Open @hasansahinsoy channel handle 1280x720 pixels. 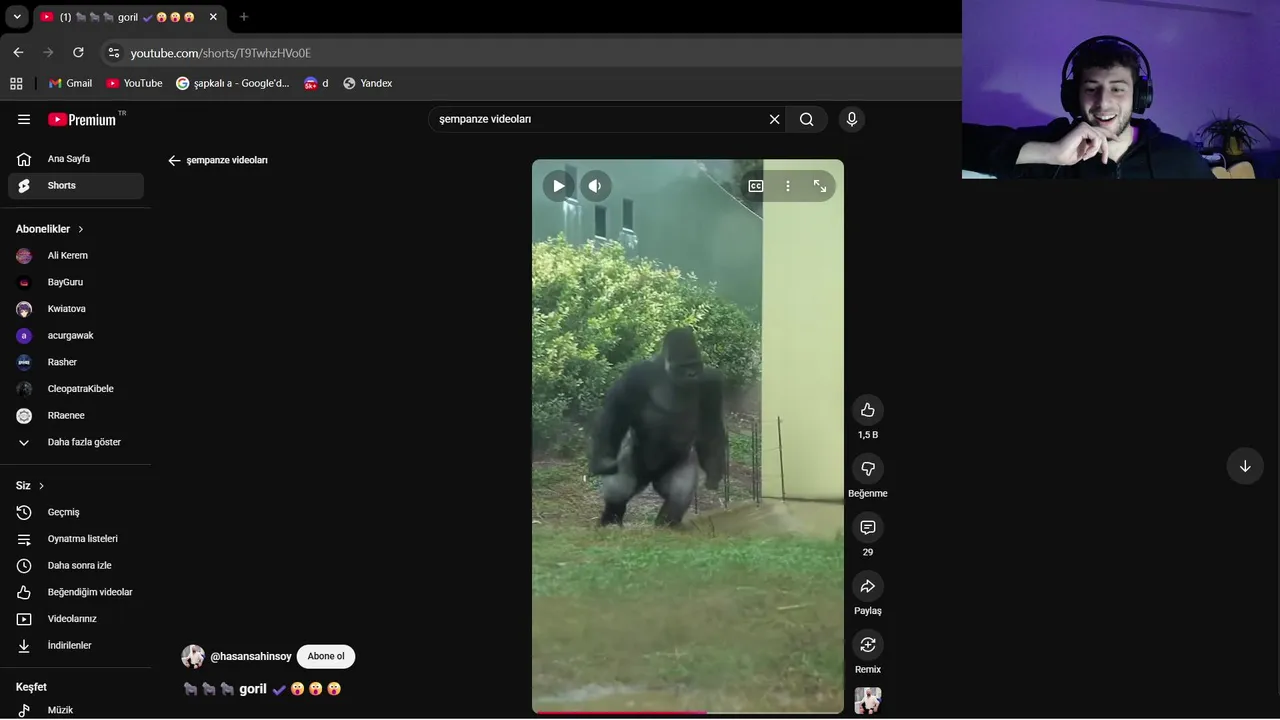tap(251, 657)
